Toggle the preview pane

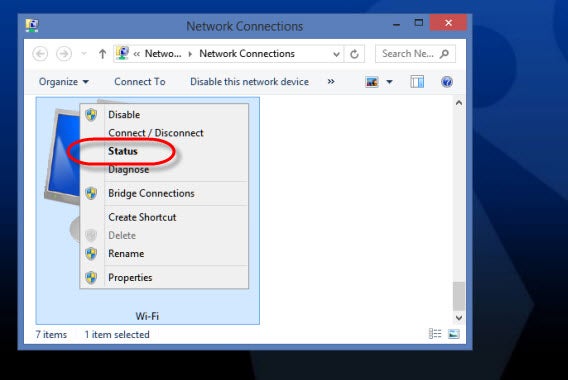coord(417,82)
